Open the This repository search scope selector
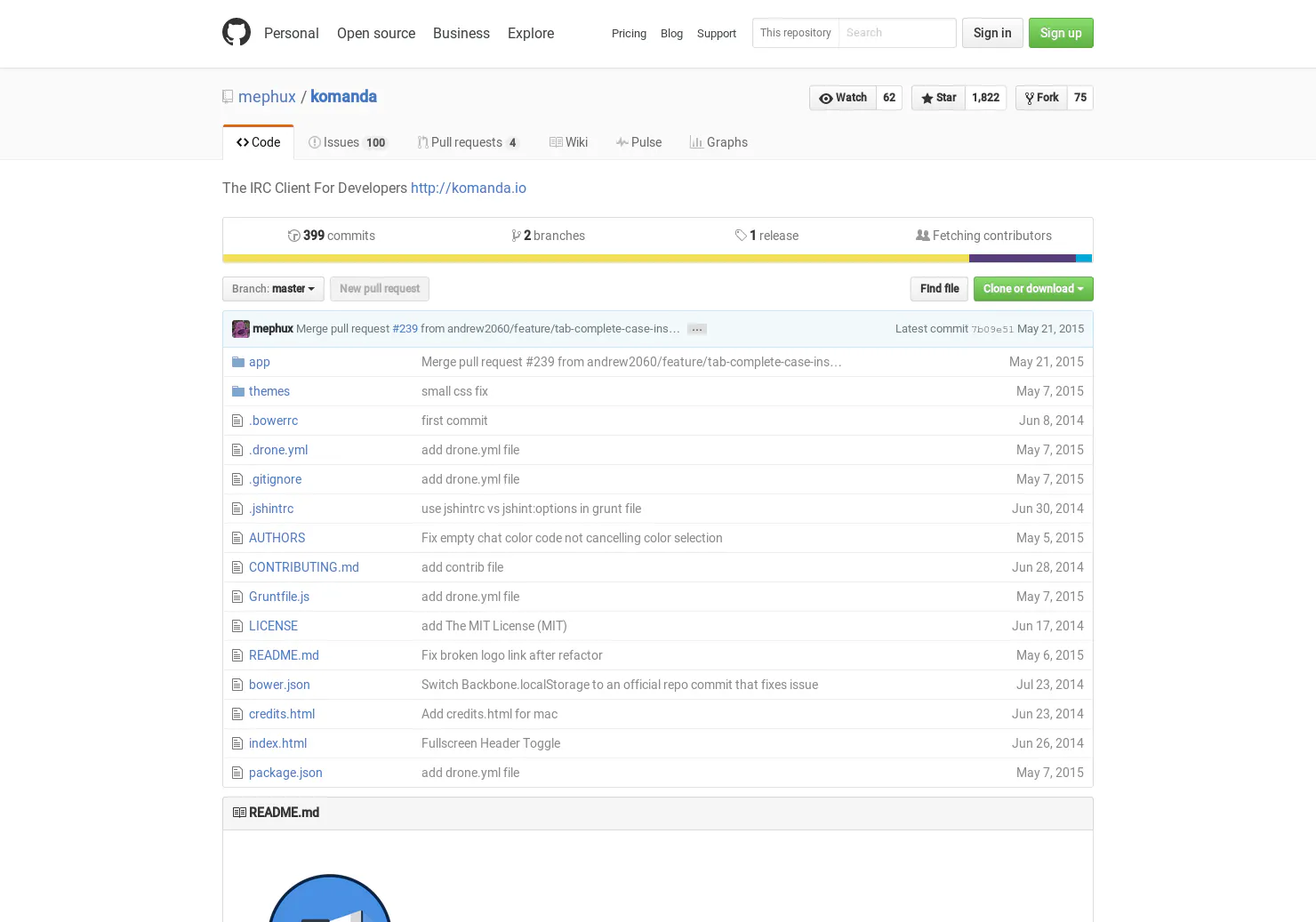 [796, 33]
